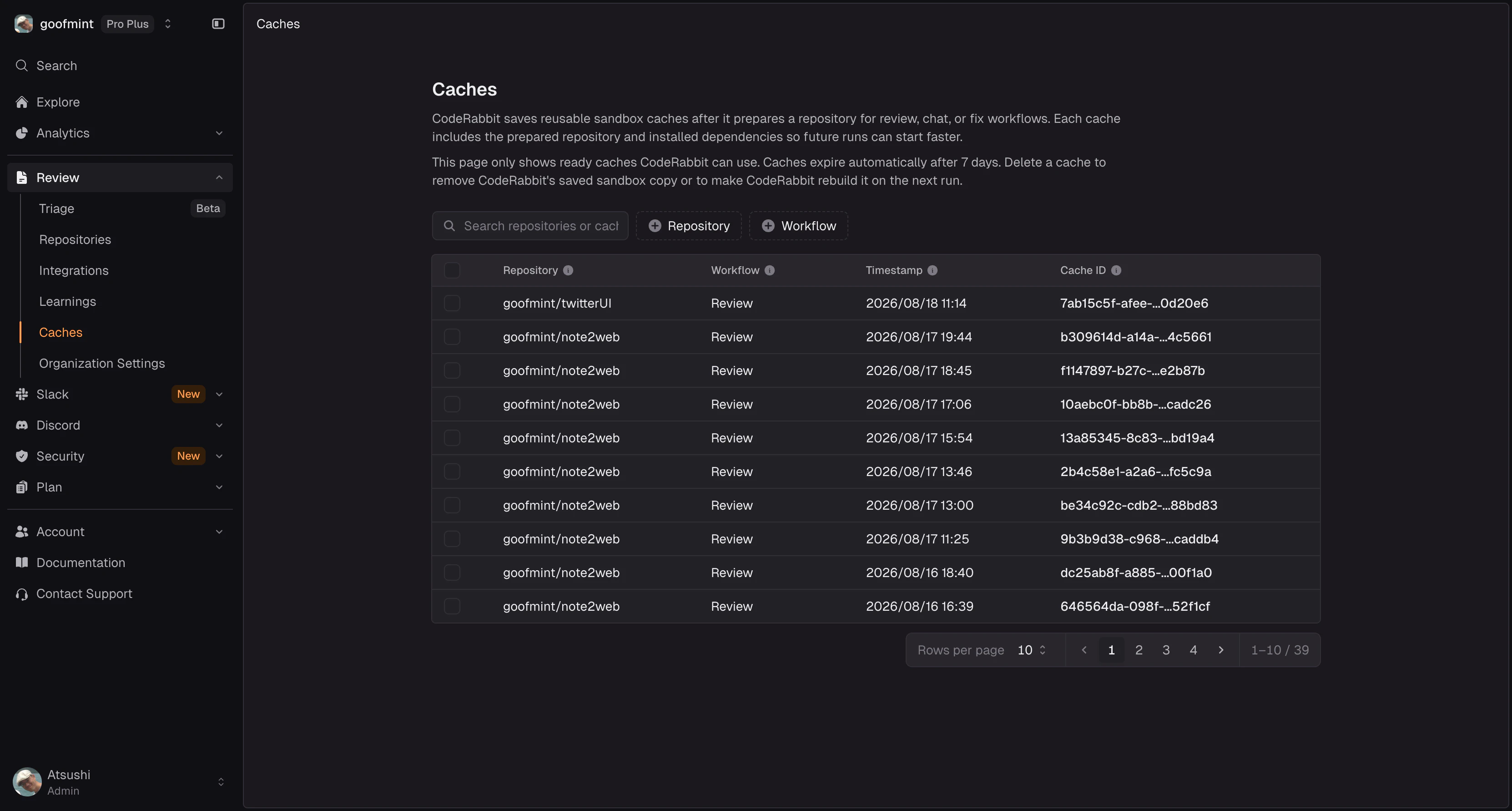Open the rows per page dropdown

(x=1032, y=650)
